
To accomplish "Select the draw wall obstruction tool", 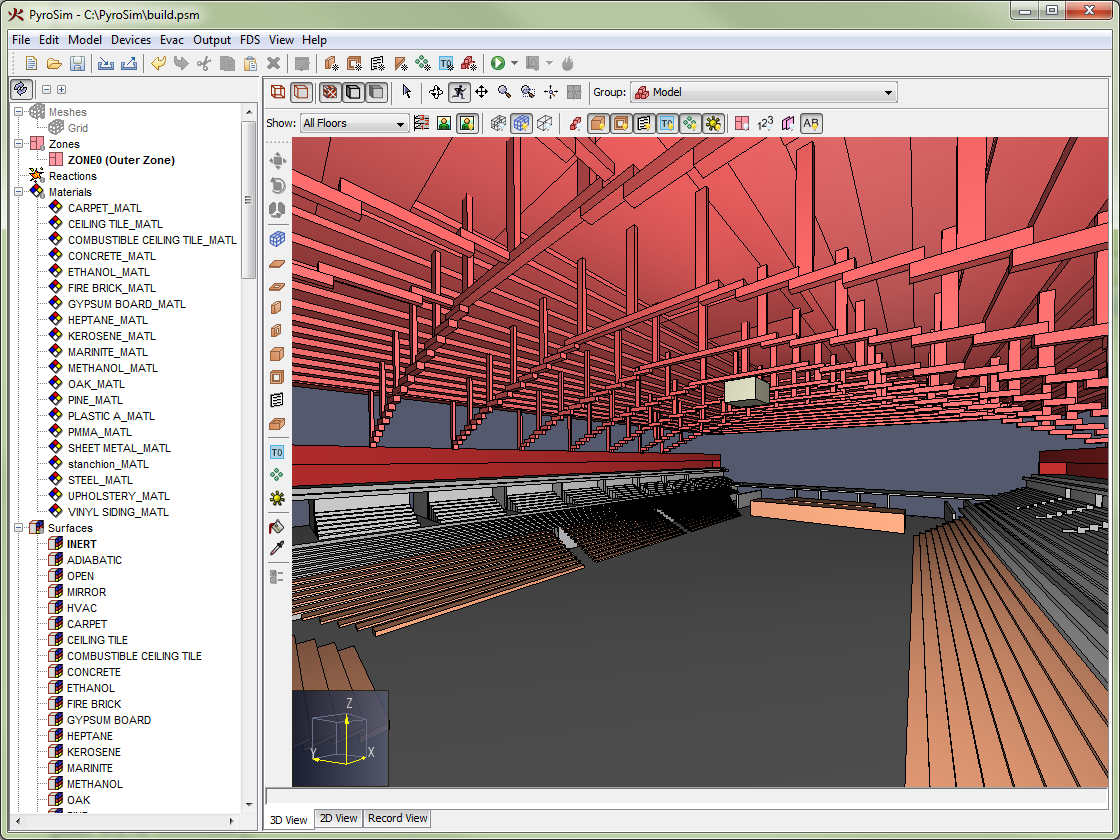I will click(277, 308).
